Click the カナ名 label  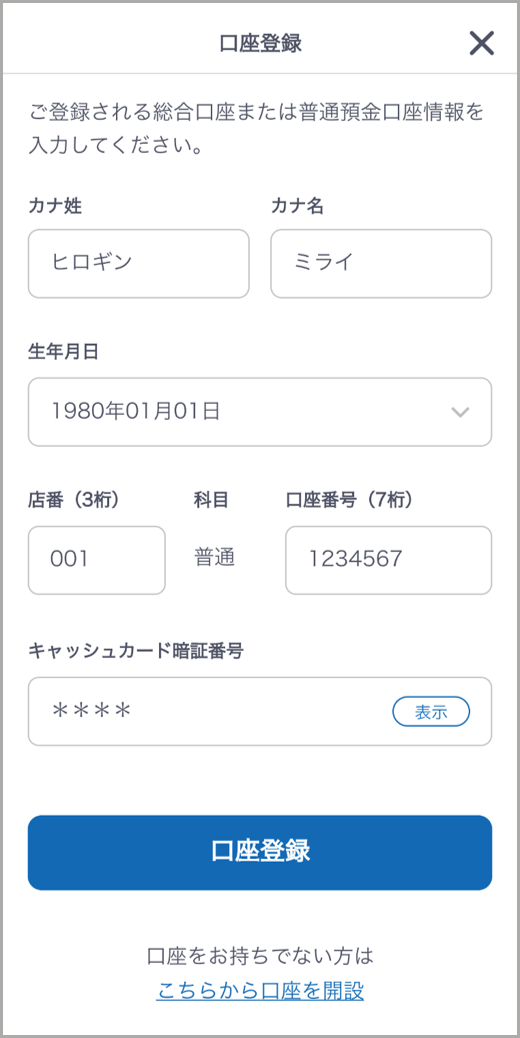pos(297,206)
